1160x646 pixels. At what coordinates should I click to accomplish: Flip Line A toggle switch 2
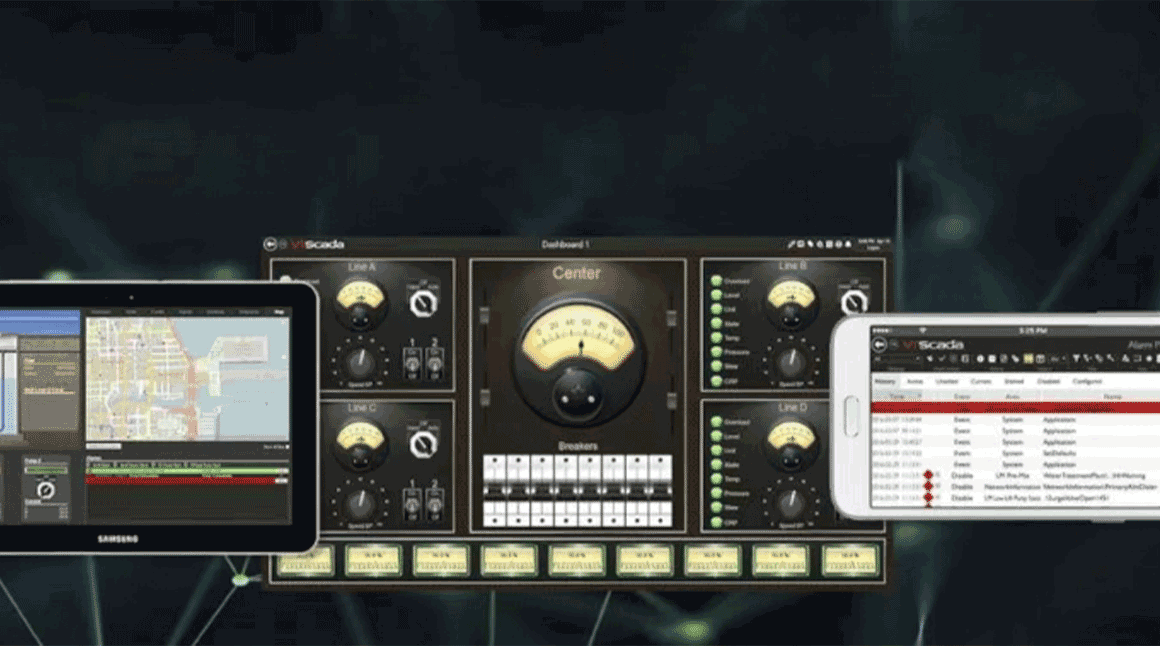click(x=435, y=362)
